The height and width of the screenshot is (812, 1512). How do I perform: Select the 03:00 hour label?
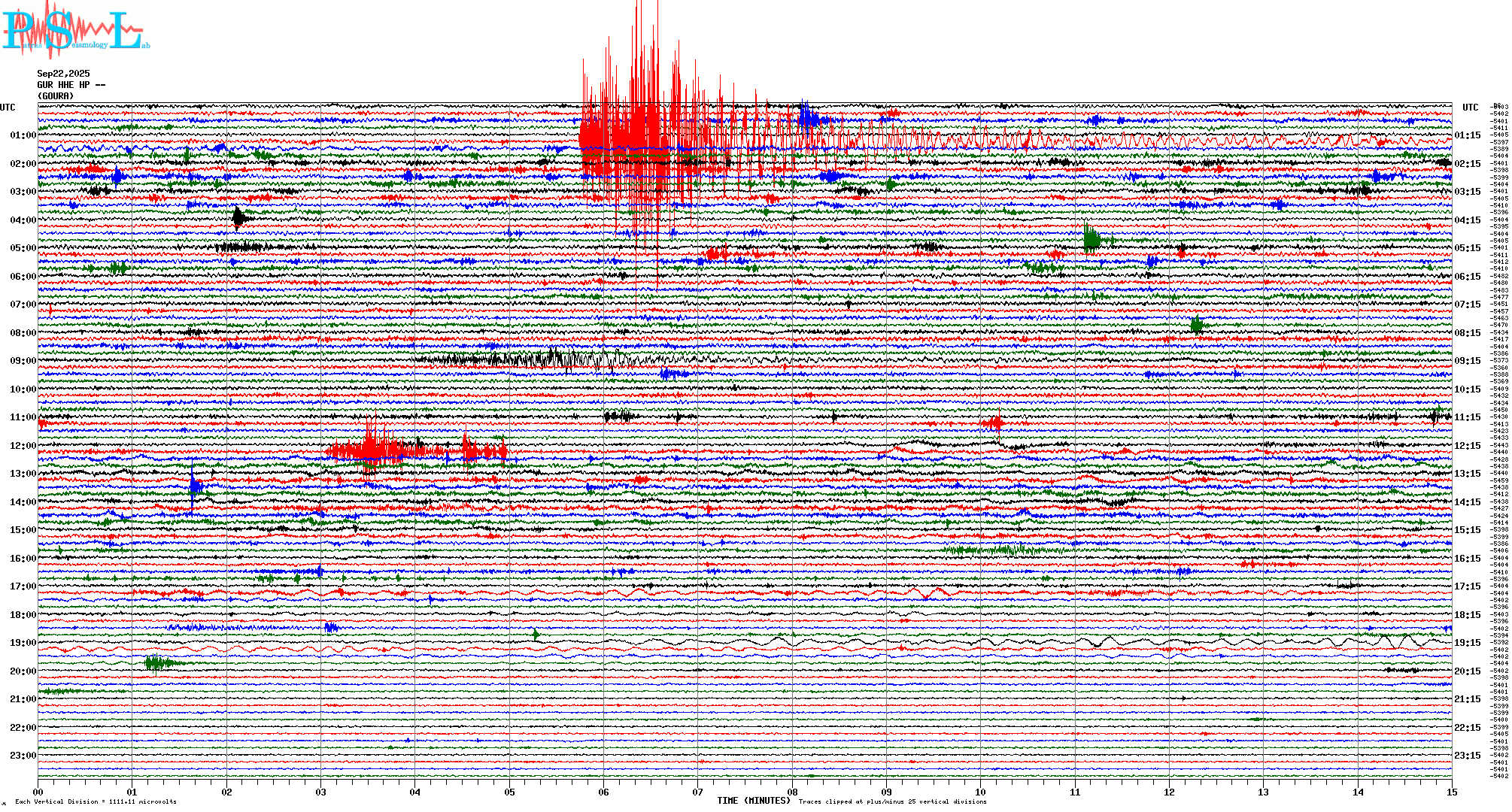(x=23, y=192)
